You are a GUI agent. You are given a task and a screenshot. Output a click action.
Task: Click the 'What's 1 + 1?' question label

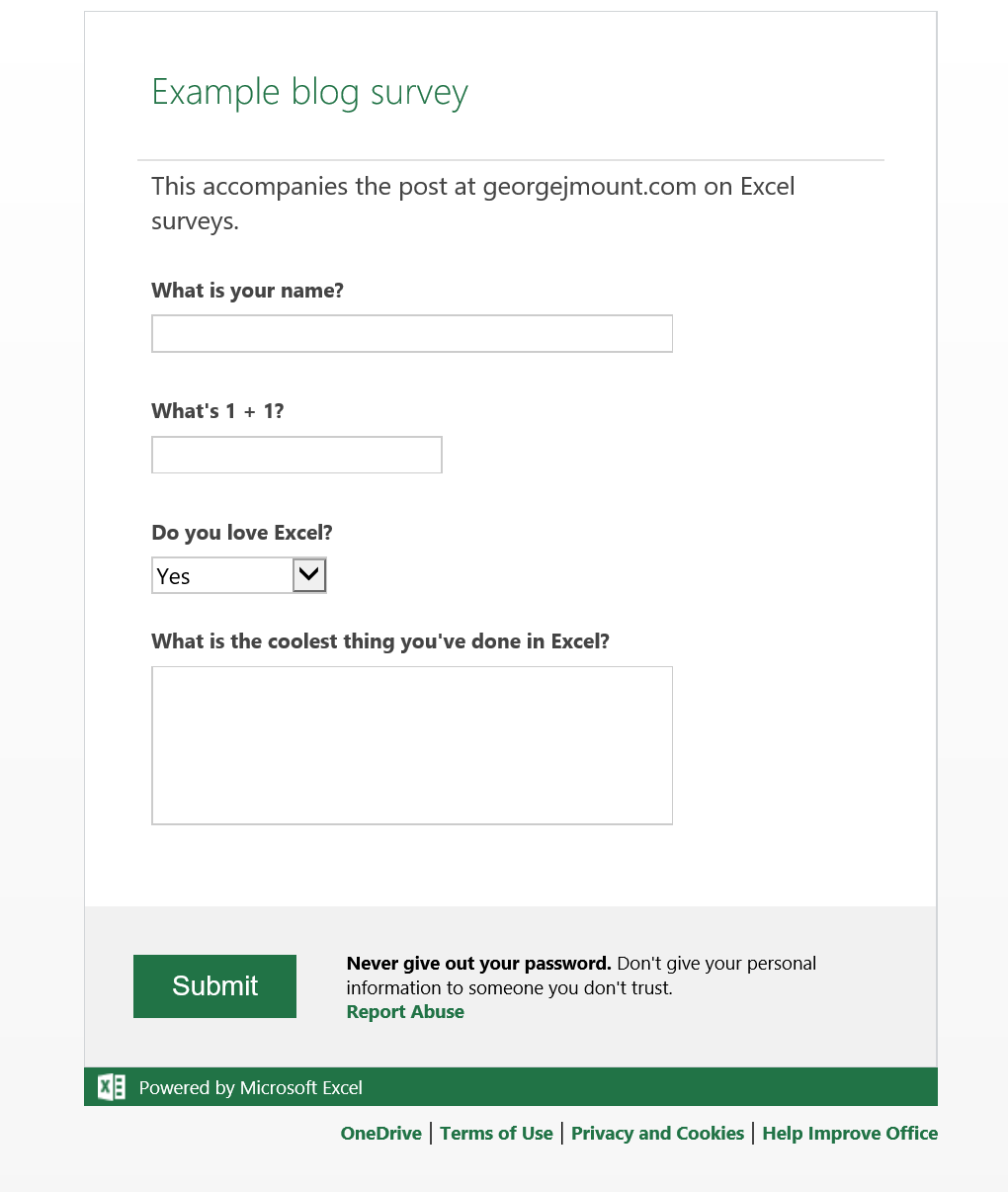click(x=217, y=411)
